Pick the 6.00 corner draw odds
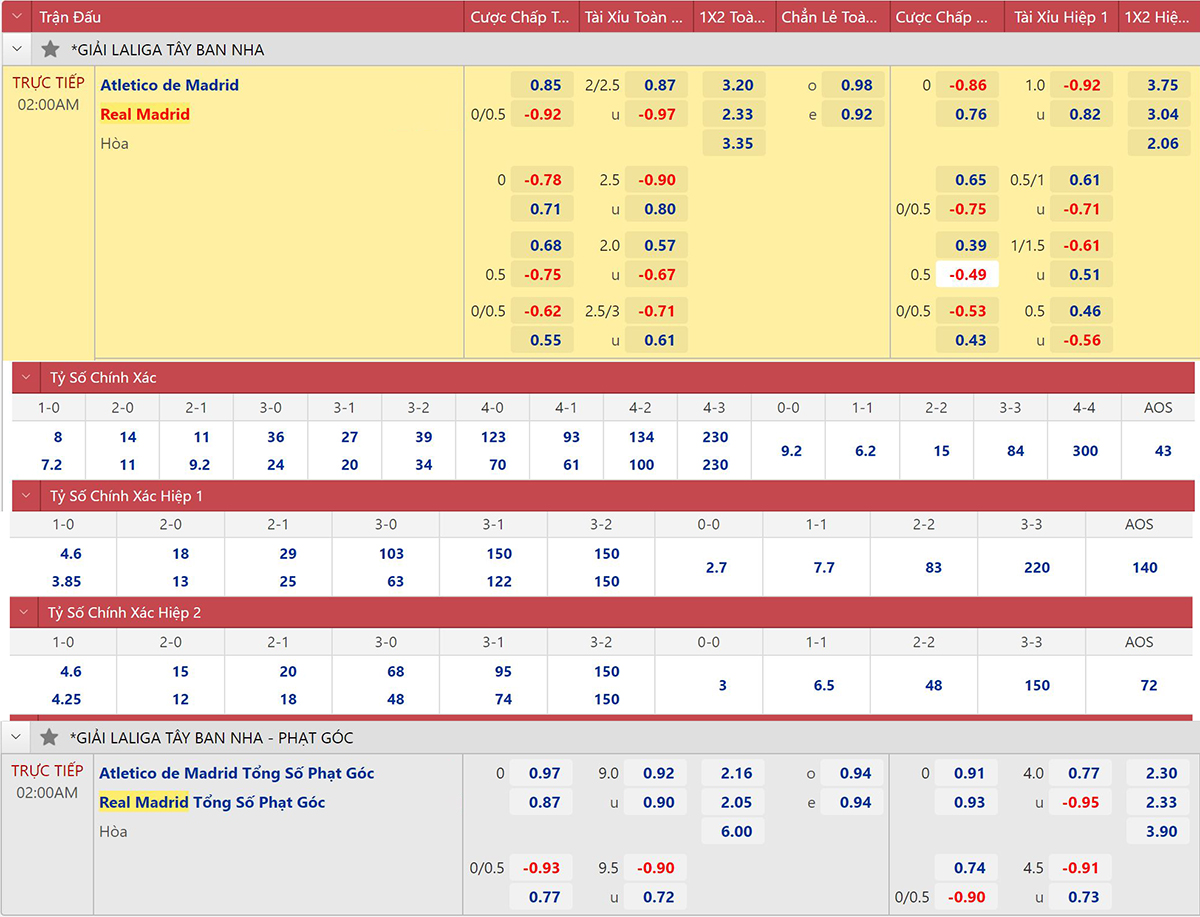Viewport: 1200px width, 917px height. point(736,831)
